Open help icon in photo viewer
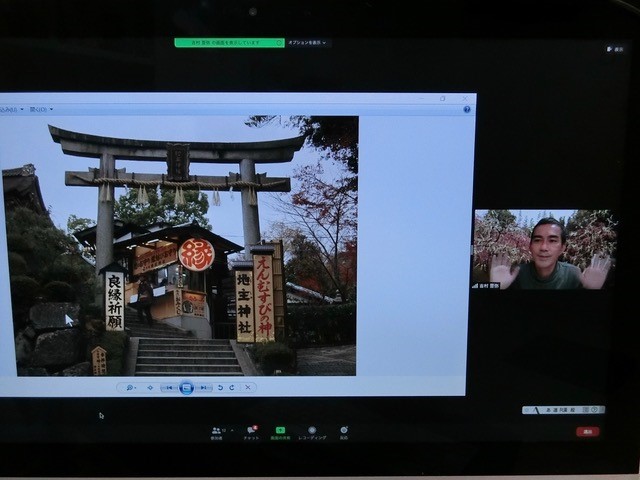The width and height of the screenshot is (640, 480). 467,109
